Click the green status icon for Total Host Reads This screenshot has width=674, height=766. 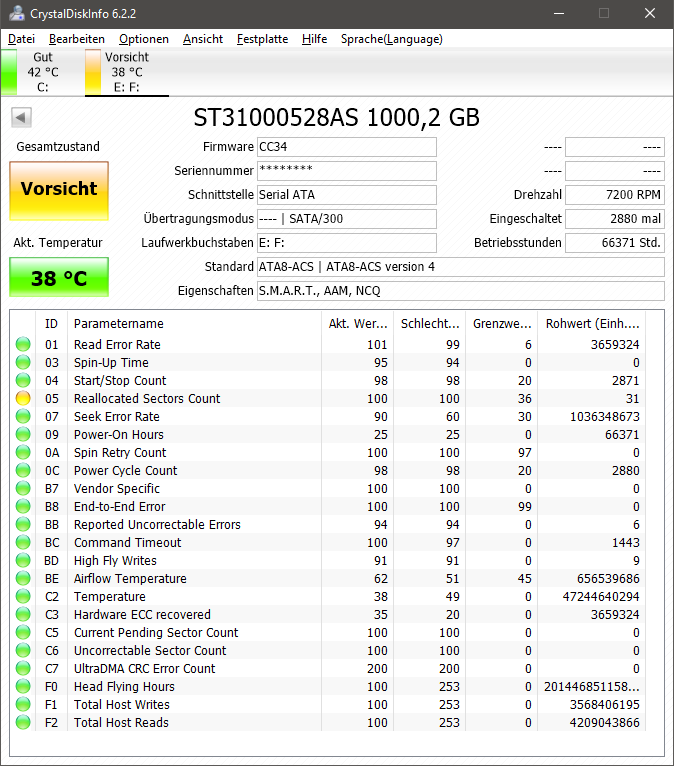pyautogui.click(x=23, y=722)
